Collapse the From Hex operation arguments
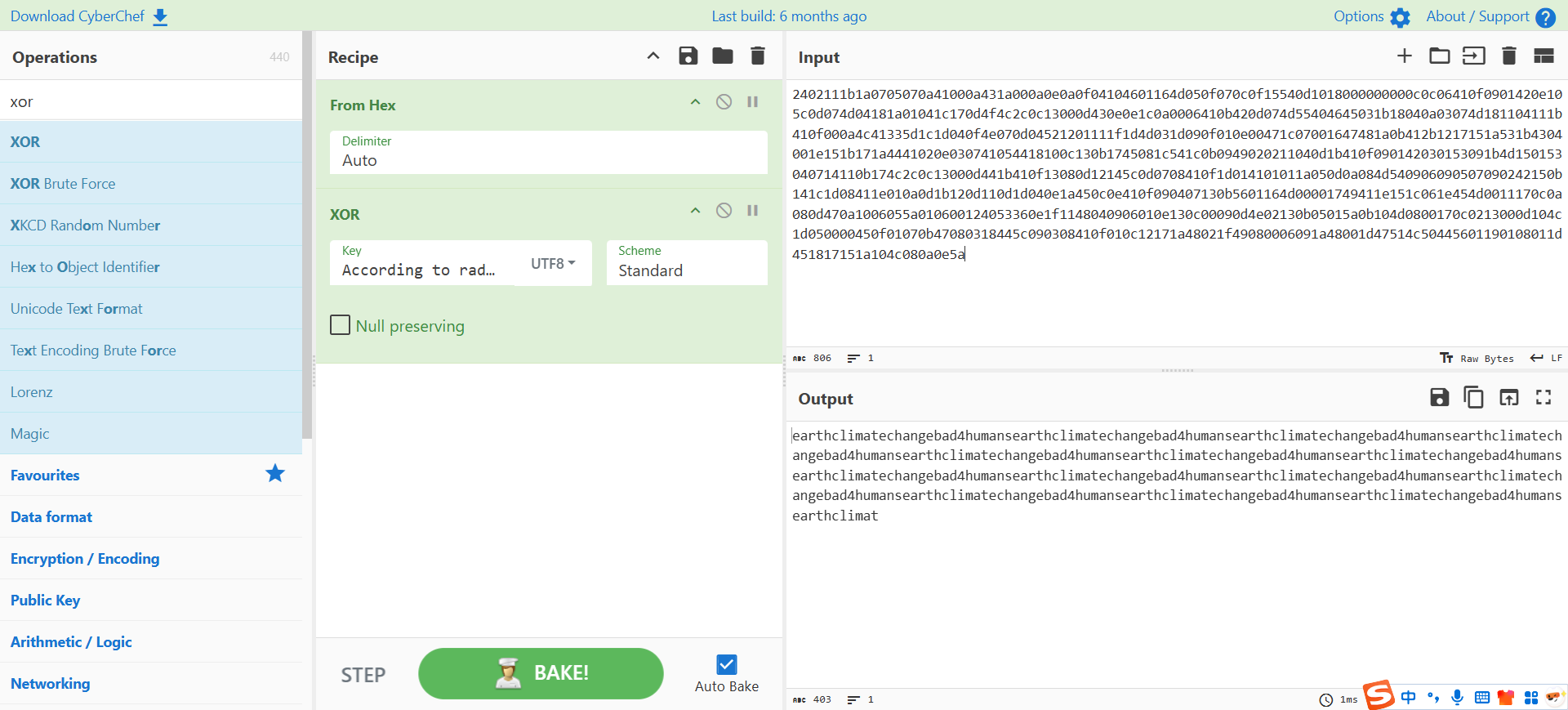 click(695, 102)
